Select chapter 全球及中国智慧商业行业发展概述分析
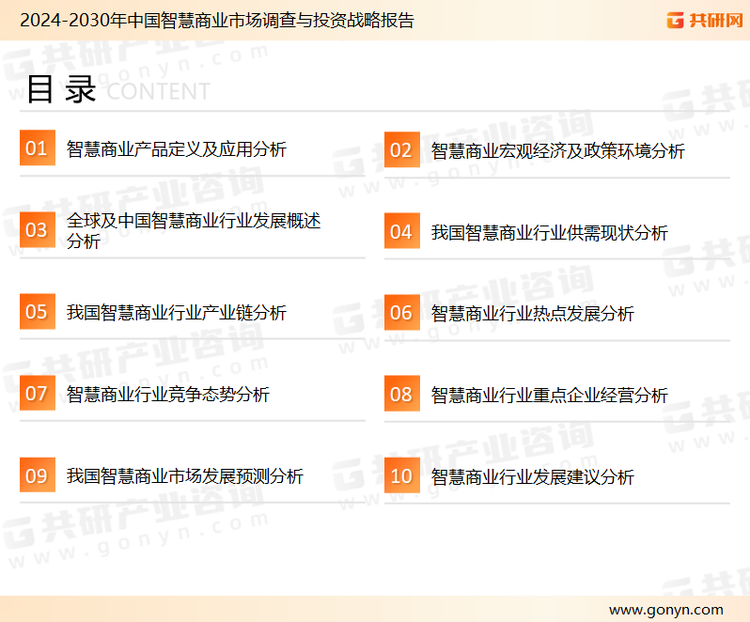 pos(193,231)
